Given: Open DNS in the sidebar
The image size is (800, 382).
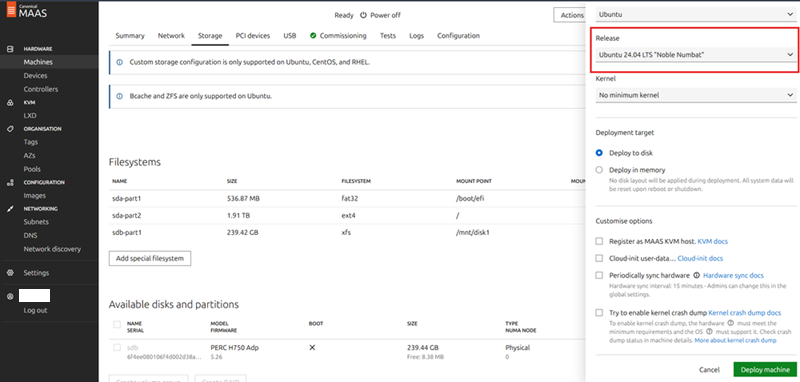Looking at the screenshot, I should tap(30, 236).
